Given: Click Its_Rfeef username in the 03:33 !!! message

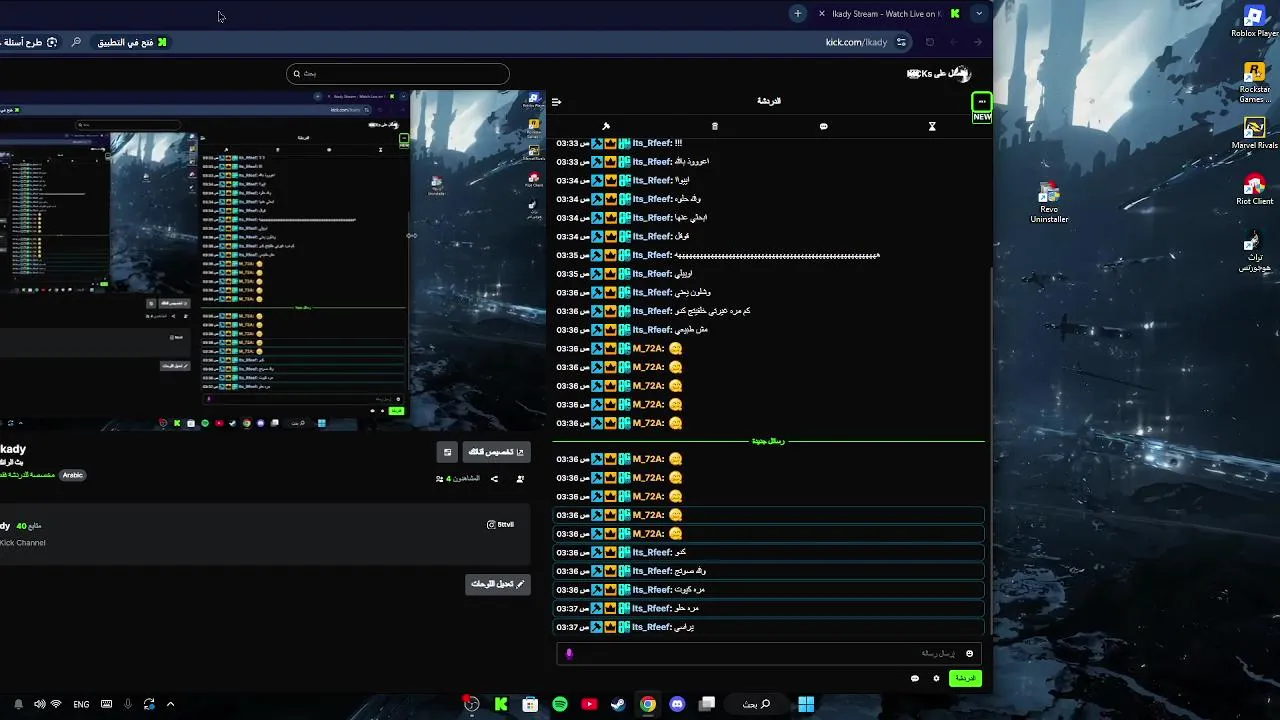Looking at the screenshot, I should click(x=651, y=143).
